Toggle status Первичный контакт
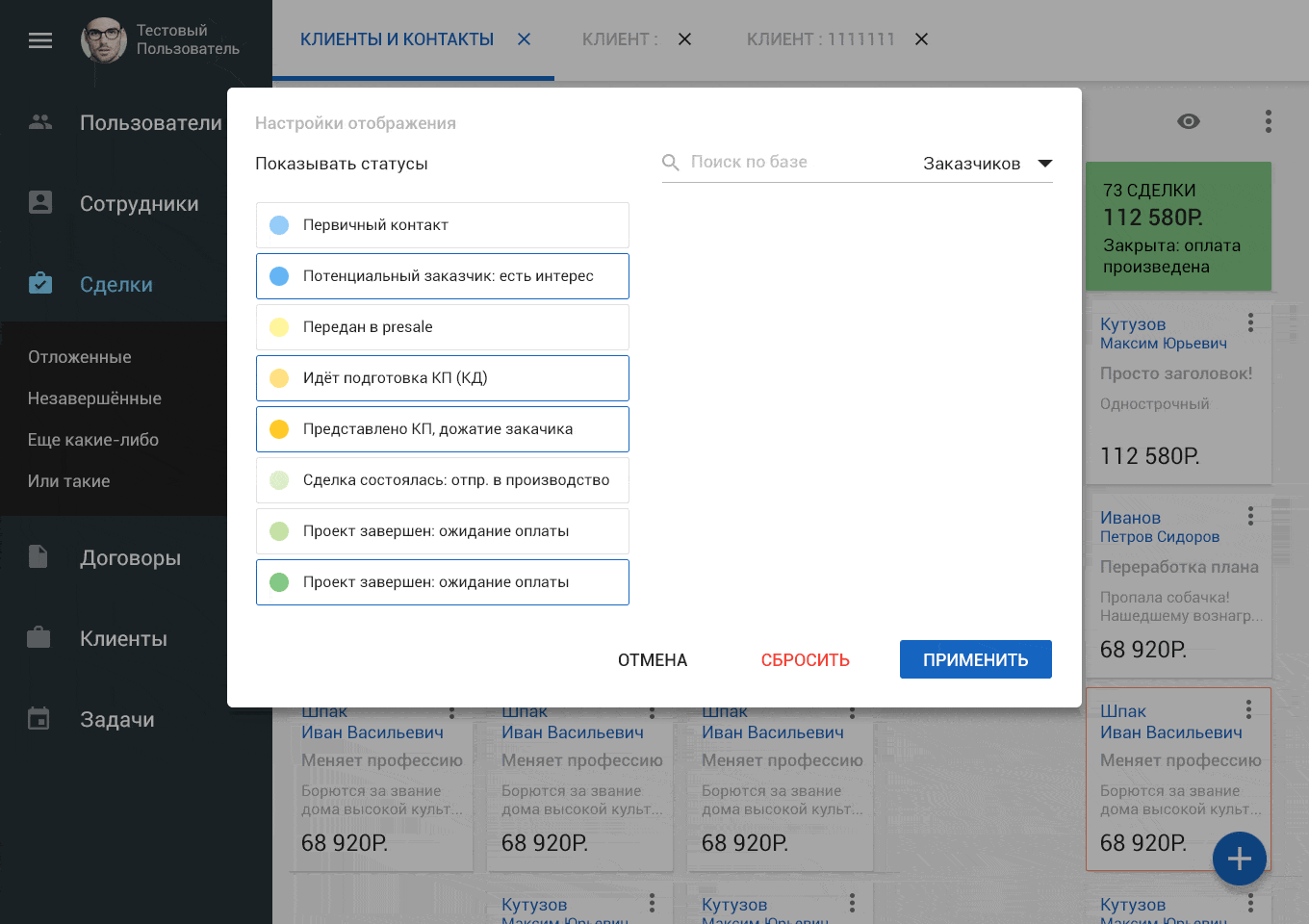 click(443, 225)
